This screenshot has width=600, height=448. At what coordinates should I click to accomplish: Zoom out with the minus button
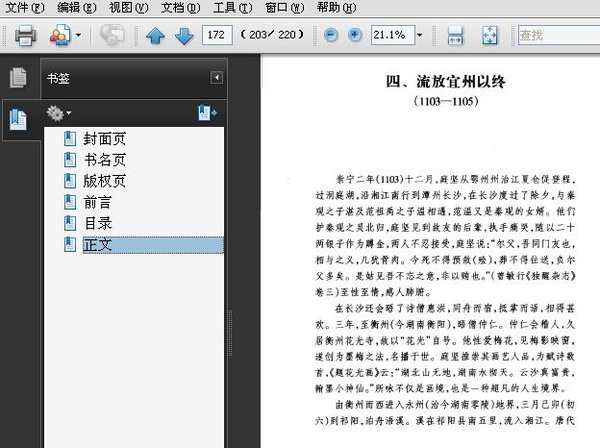point(331,35)
